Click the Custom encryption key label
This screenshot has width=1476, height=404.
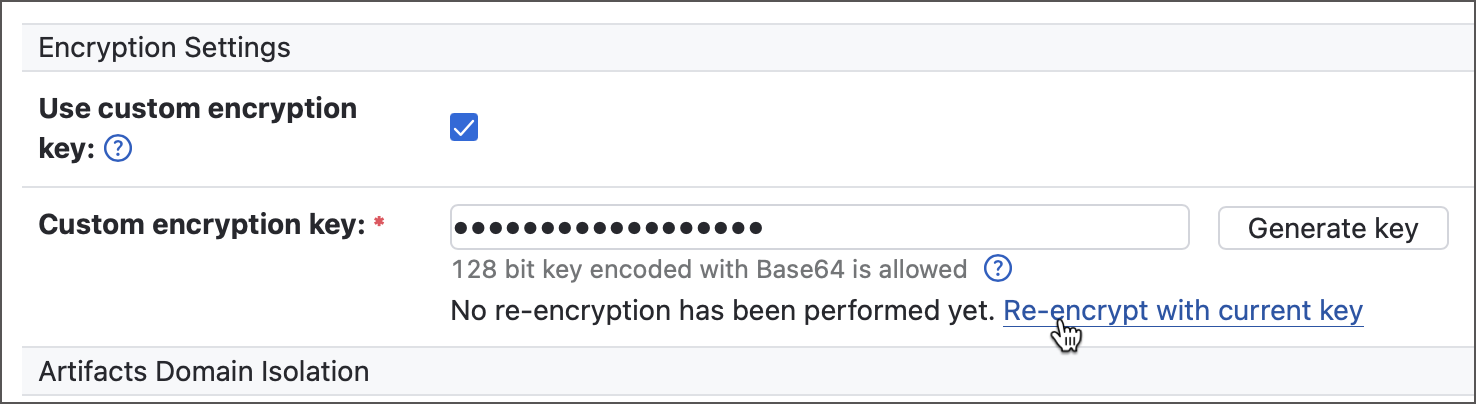pos(201,225)
